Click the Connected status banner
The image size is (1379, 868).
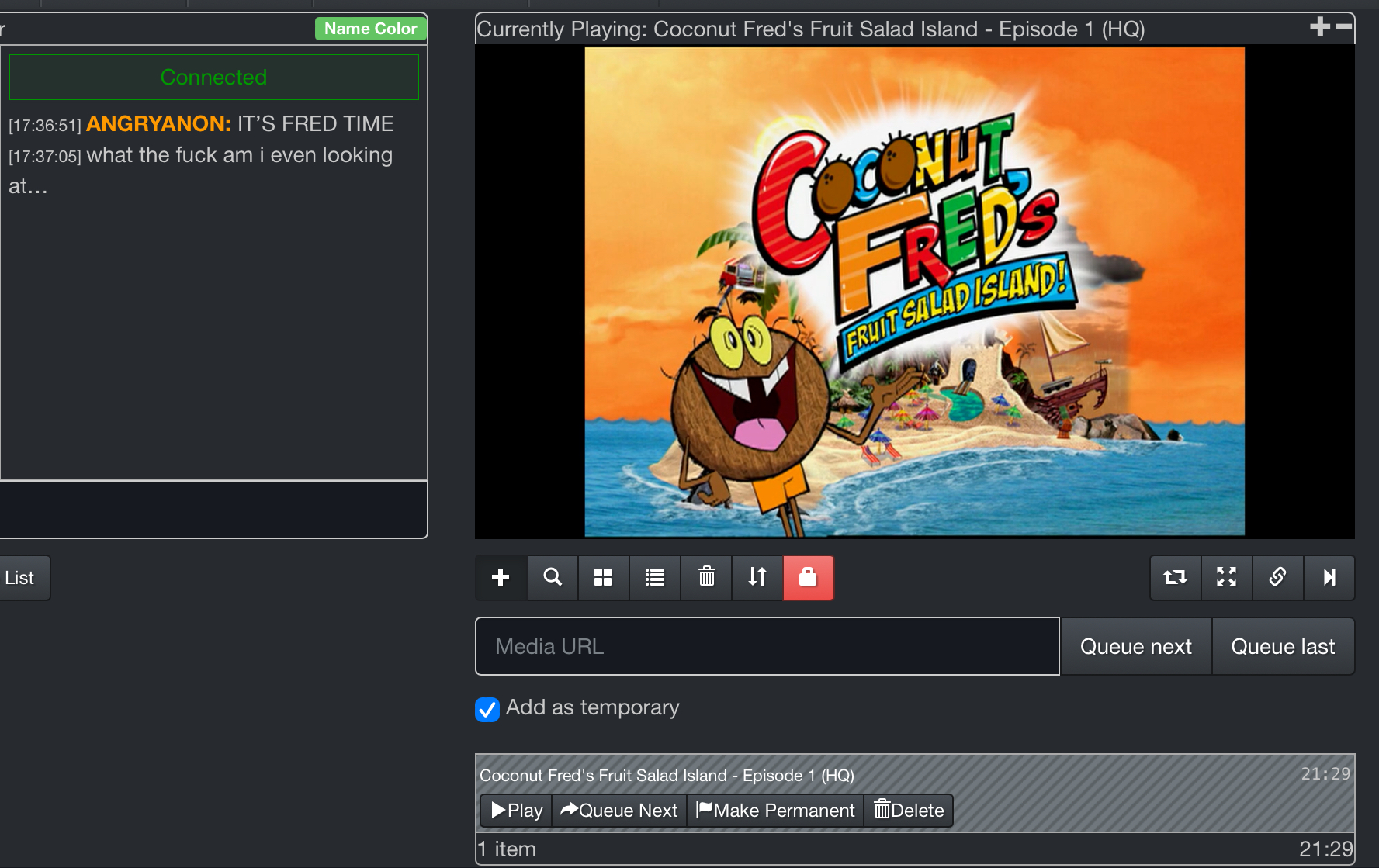tap(213, 77)
